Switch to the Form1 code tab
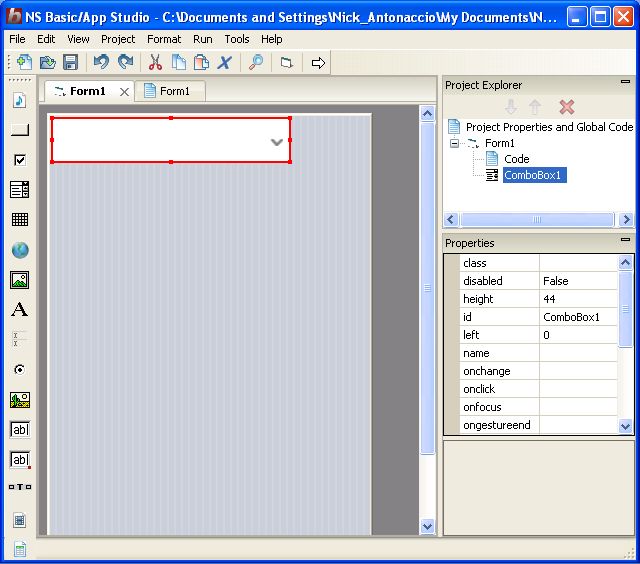This screenshot has width=640, height=564. point(169,91)
